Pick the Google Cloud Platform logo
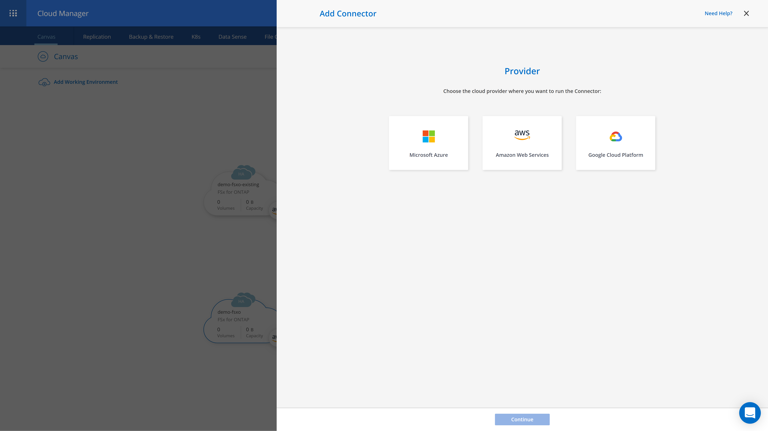 (615, 136)
